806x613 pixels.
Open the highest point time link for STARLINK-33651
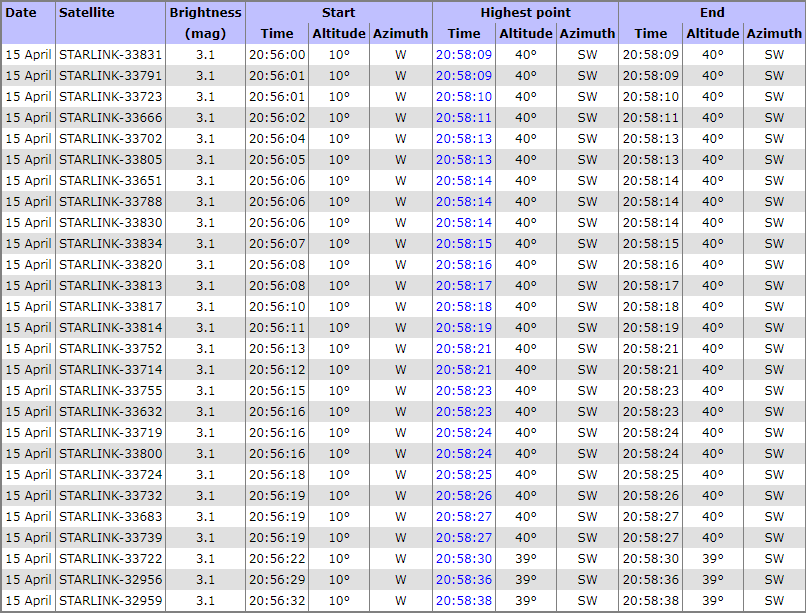point(464,181)
